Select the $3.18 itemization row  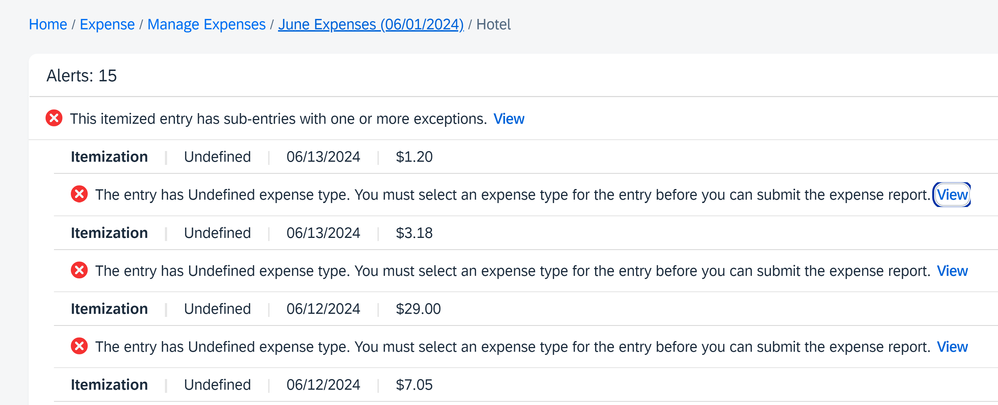coord(526,233)
